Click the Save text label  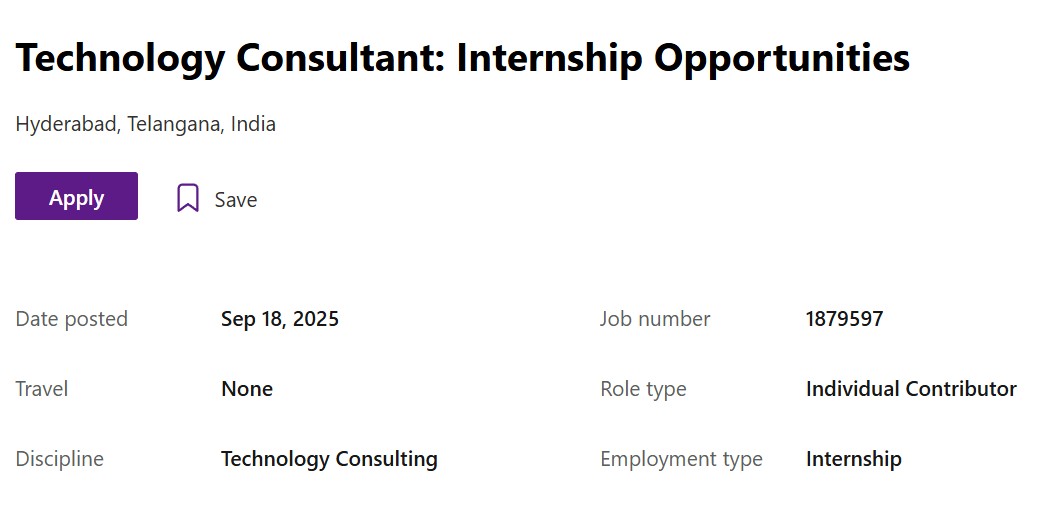pyautogui.click(x=236, y=200)
